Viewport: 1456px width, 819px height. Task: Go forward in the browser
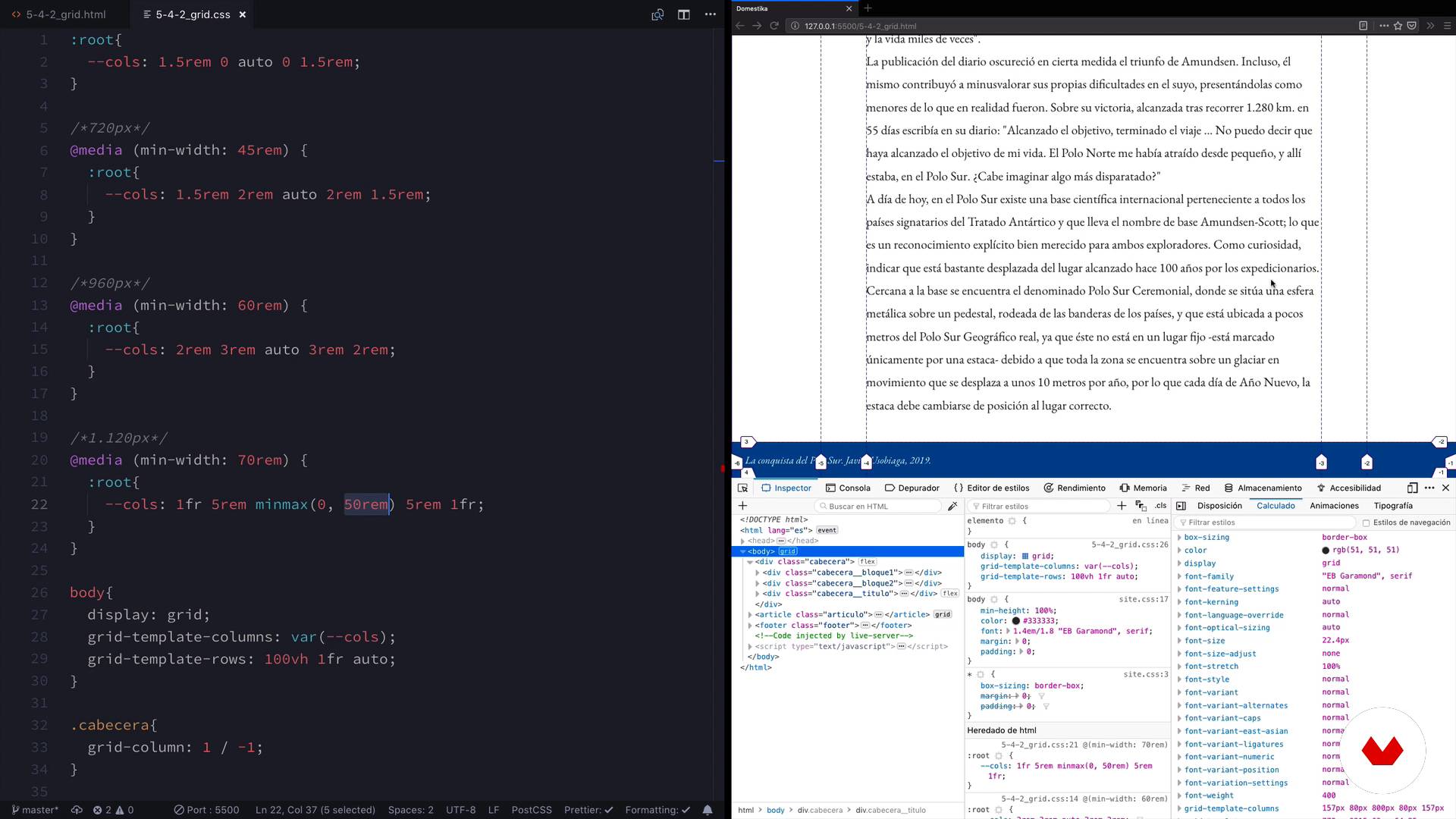pyautogui.click(x=757, y=26)
